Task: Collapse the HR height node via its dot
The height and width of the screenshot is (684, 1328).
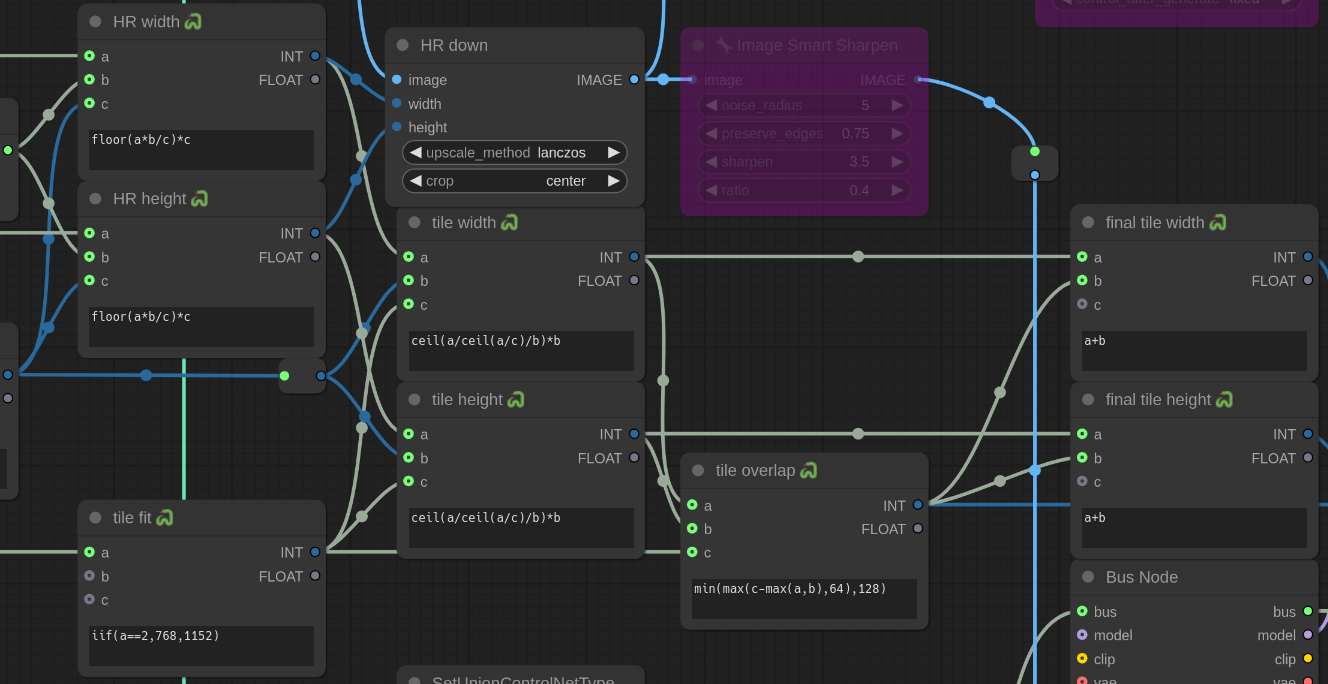Action: point(95,199)
